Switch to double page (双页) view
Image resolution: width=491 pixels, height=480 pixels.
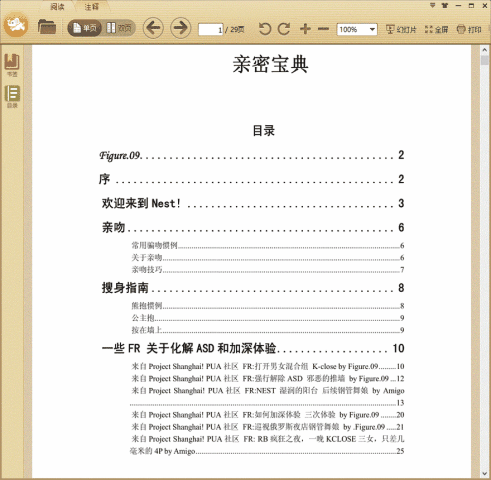point(119,28)
